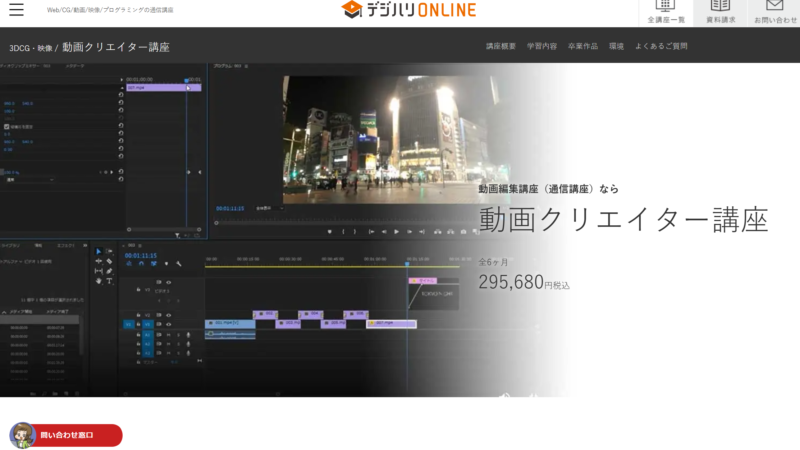Expand the panel tabs overflow chevron

(x=85, y=245)
